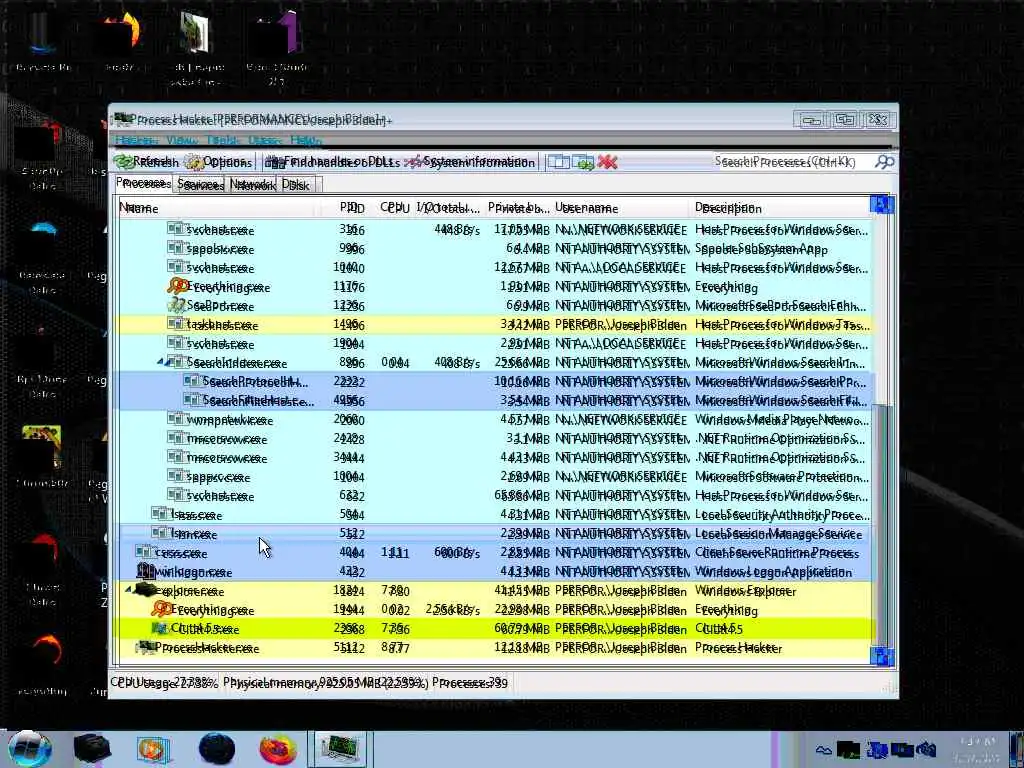Select the SearchProtocolHost process row
The width and height of the screenshot is (1024, 768).
click(494, 381)
